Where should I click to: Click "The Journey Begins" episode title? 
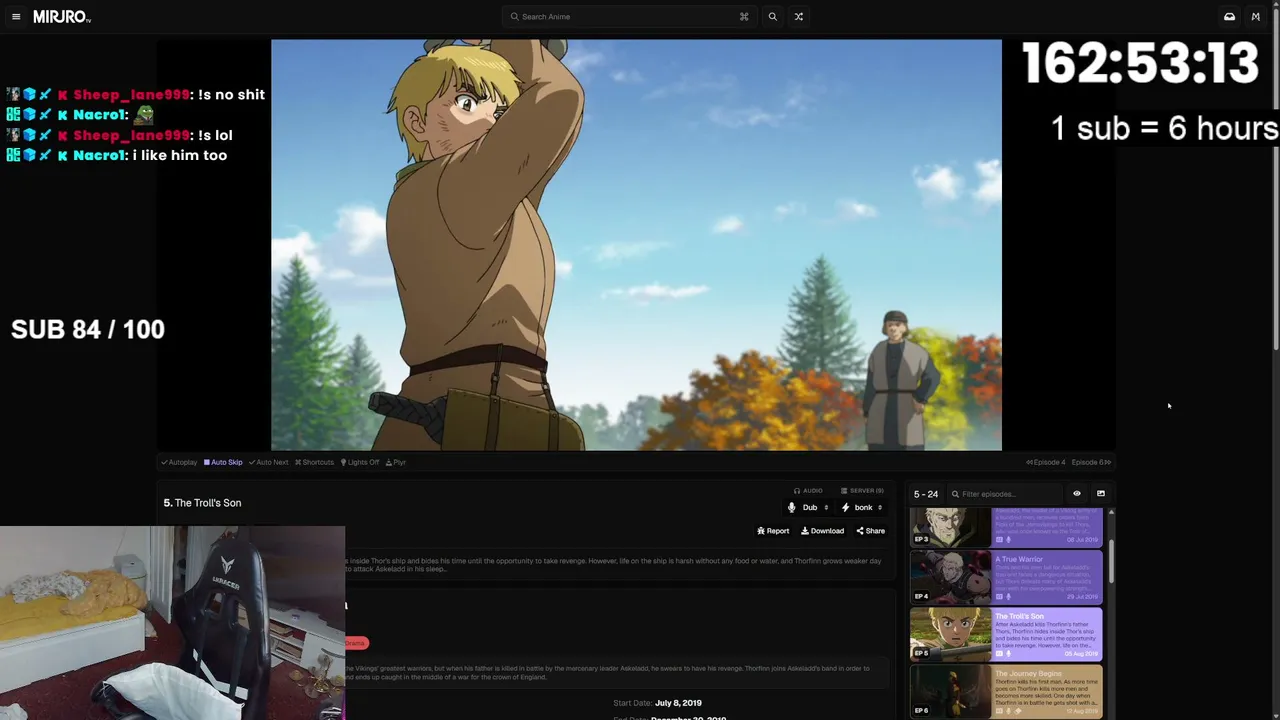click(1028, 673)
